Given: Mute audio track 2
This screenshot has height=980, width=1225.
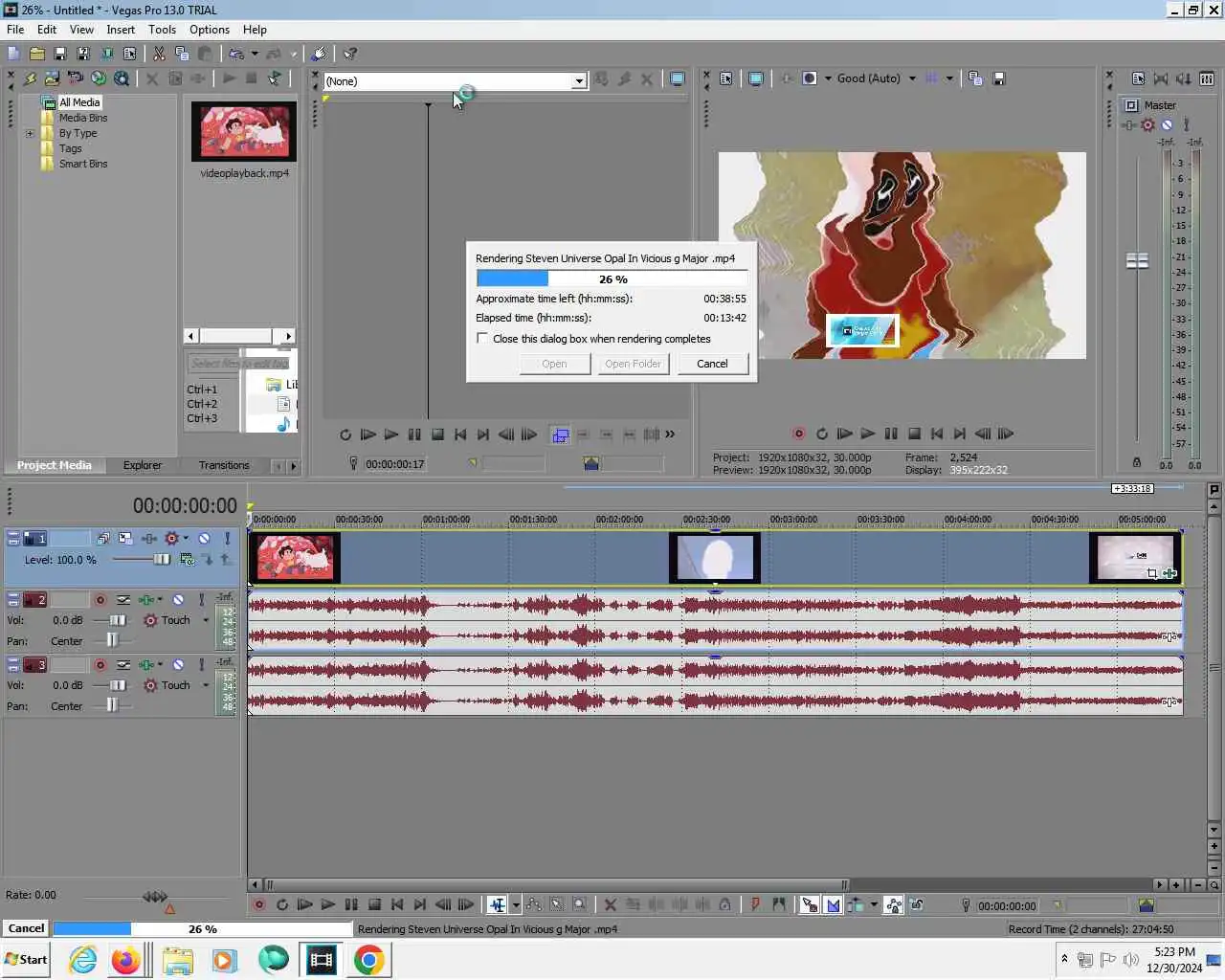Looking at the screenshot, I should 178,600.
